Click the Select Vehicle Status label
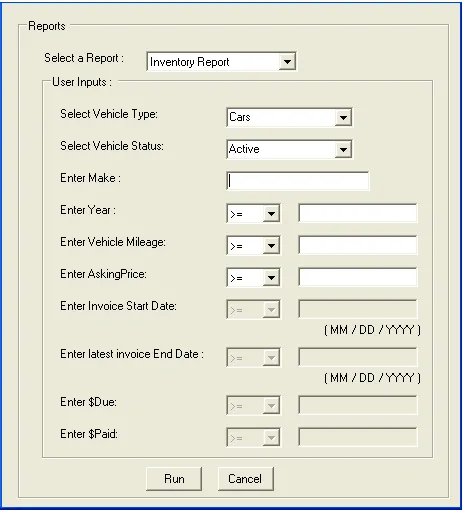463x510 pixels. click(x=112, y=146)
